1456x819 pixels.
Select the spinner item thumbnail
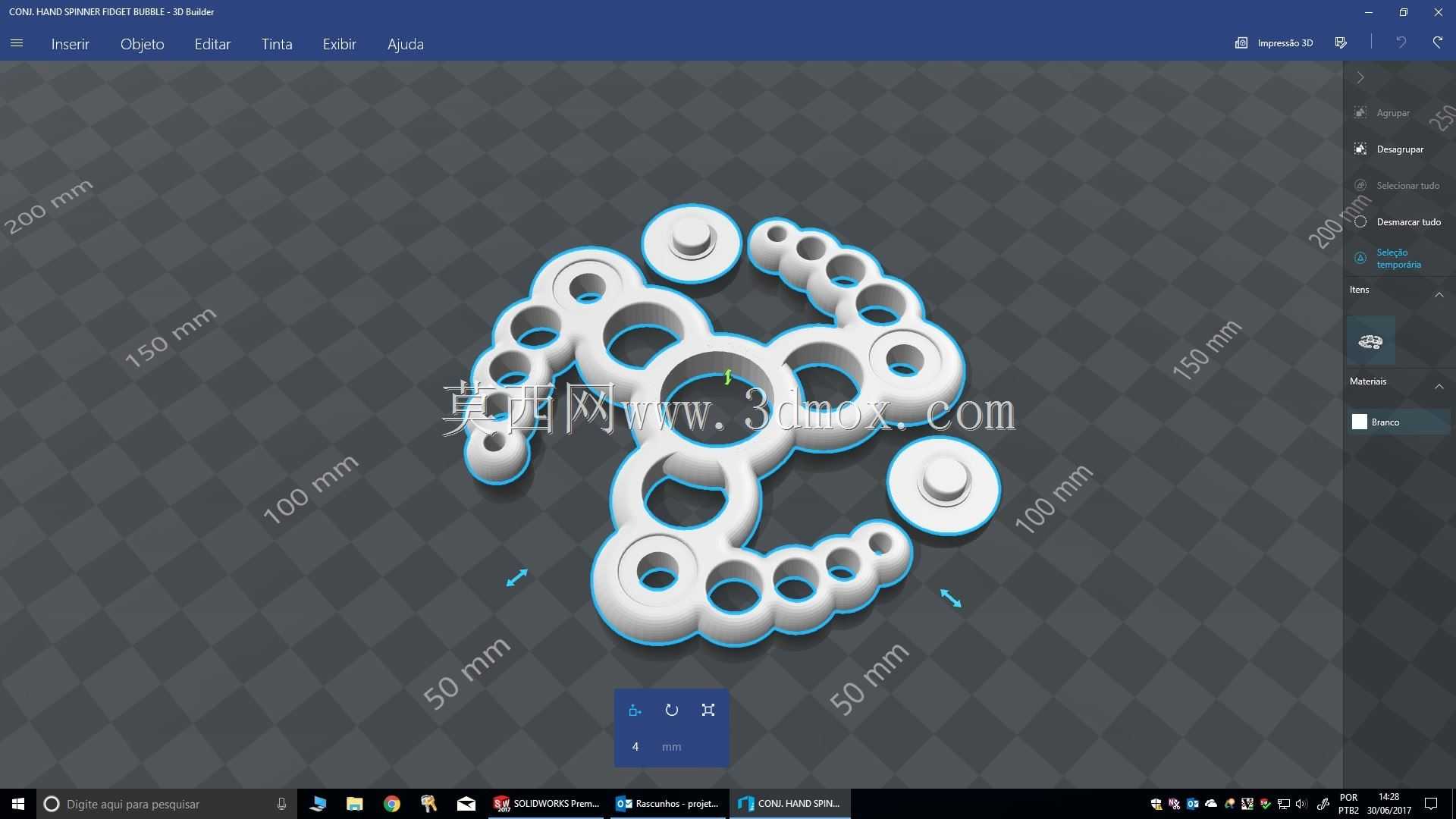click(1370, 340)
